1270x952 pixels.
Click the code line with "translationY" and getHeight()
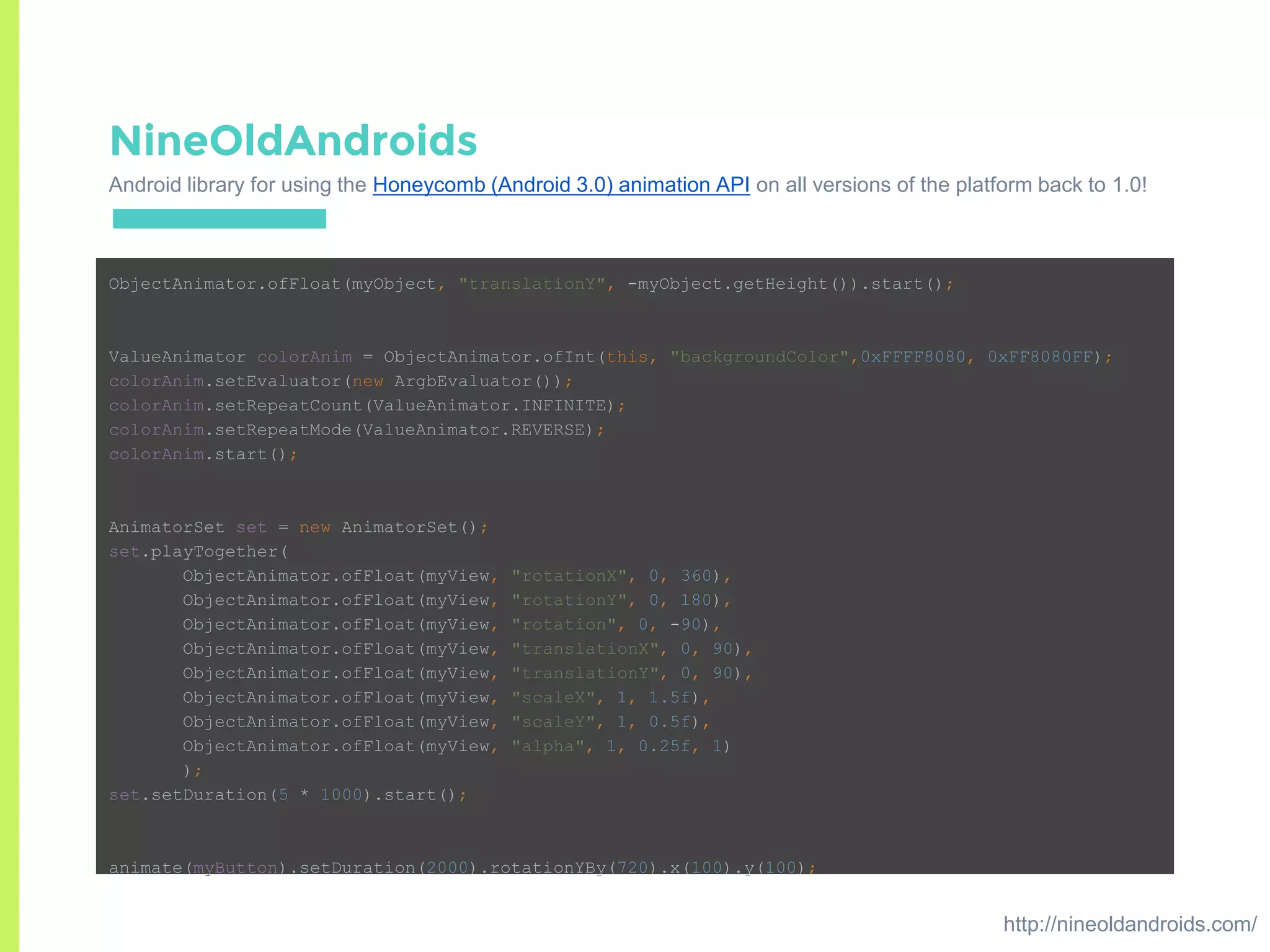click(531, 284)
